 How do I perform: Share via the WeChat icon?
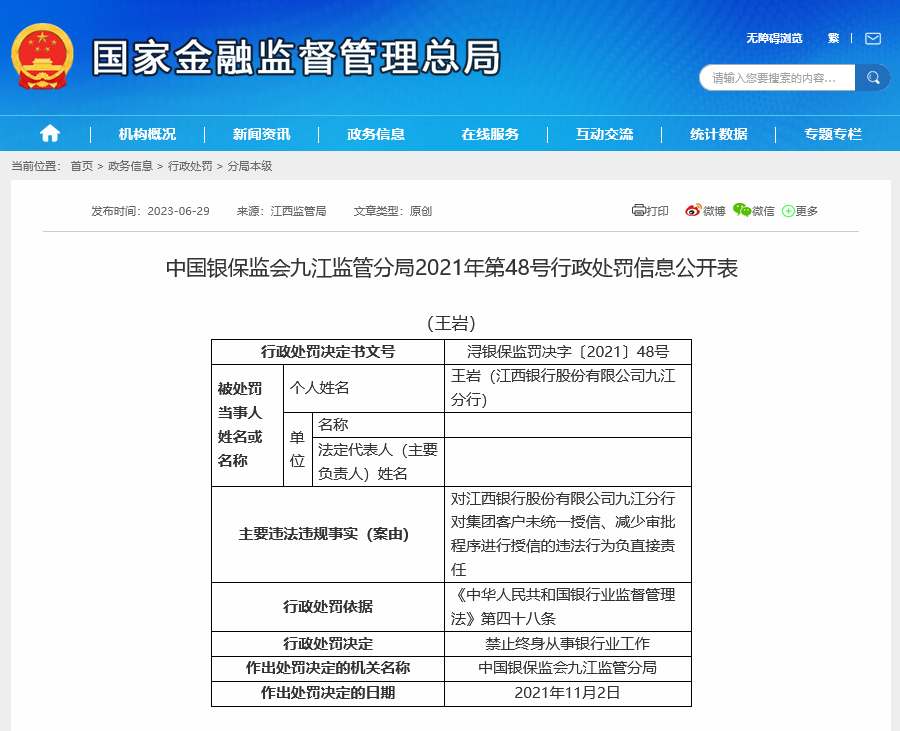pyautogui.click(x=741, y=210)
